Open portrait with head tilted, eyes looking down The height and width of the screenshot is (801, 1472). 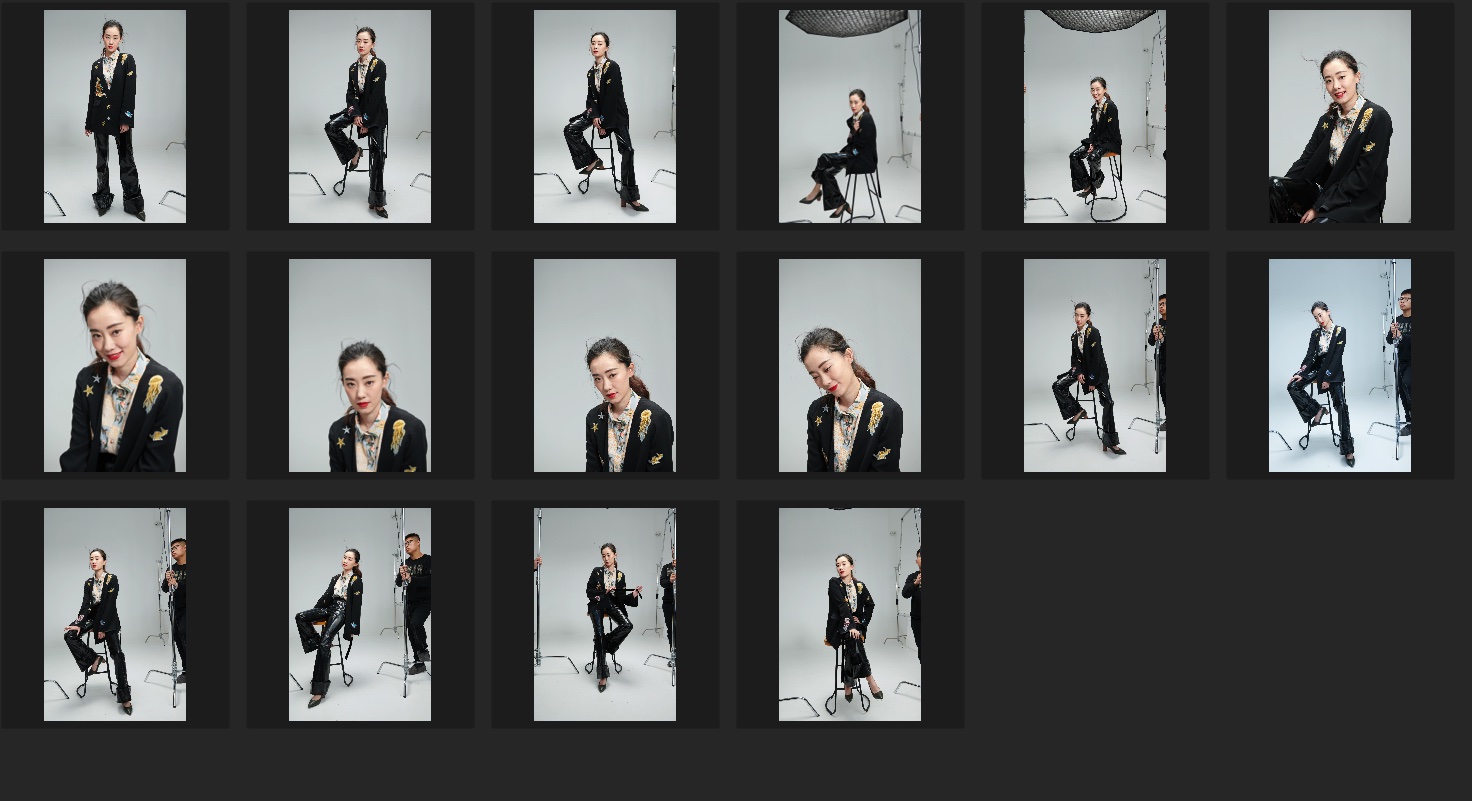click(x=850, y=365)
